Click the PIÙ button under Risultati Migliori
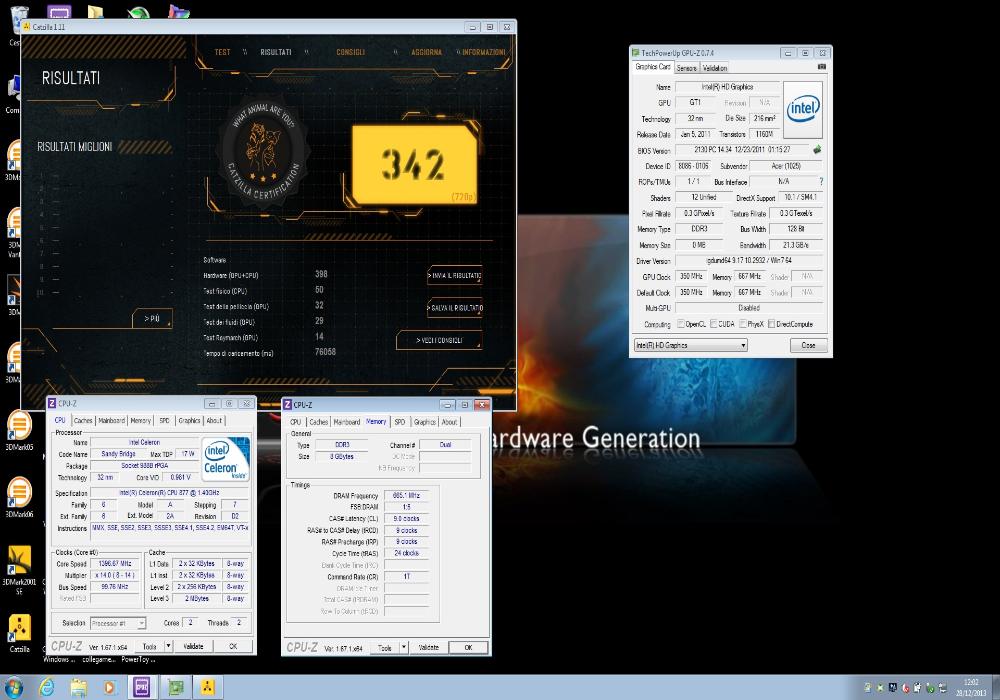This screenshot has width=1000, height=700. point(152,318)
